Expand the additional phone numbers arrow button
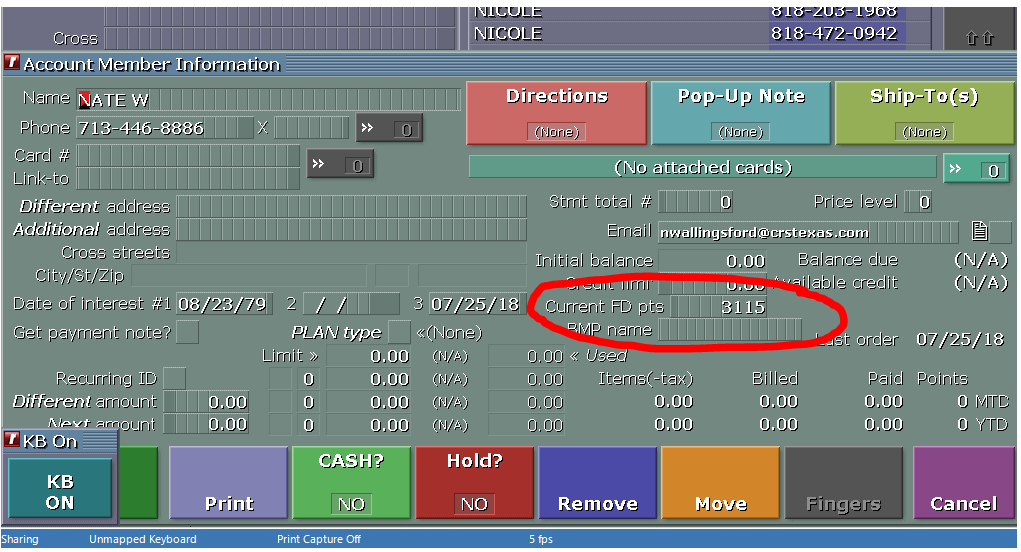The image size is (1021, 552). click(389, 128)
